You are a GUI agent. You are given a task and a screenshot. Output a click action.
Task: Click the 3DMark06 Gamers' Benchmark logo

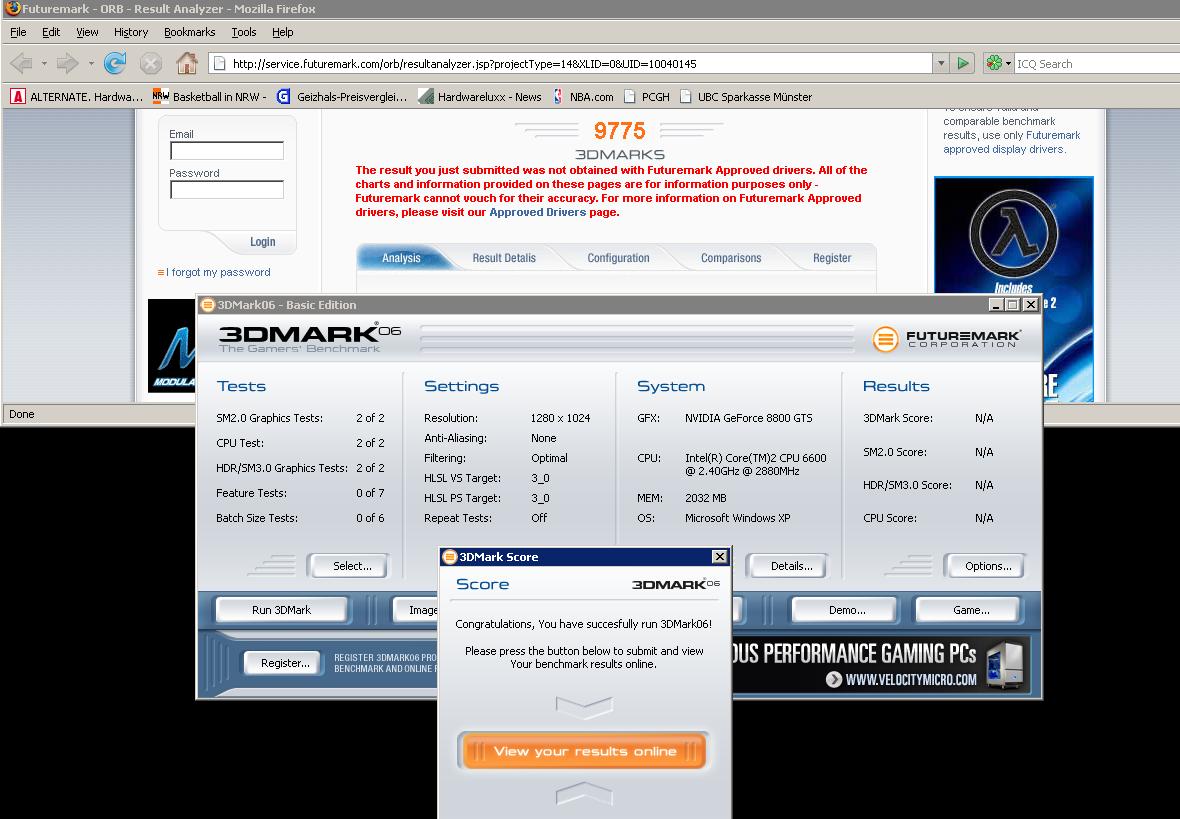tap(309, 338)
